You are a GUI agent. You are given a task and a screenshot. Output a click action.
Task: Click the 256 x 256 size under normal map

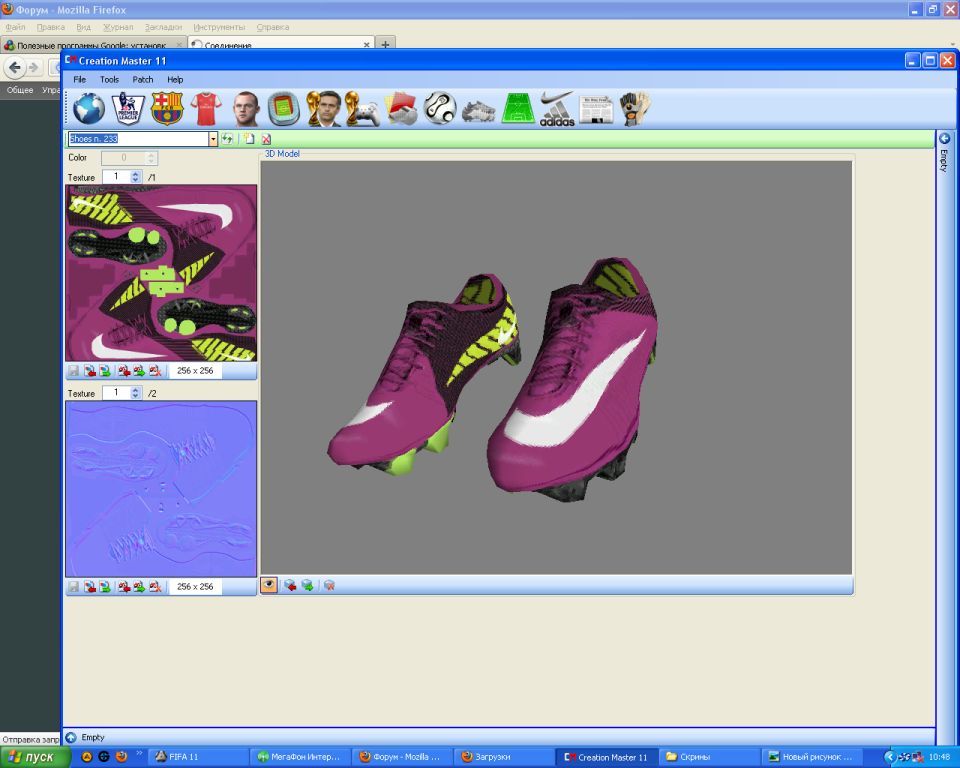tap(195, 587)
